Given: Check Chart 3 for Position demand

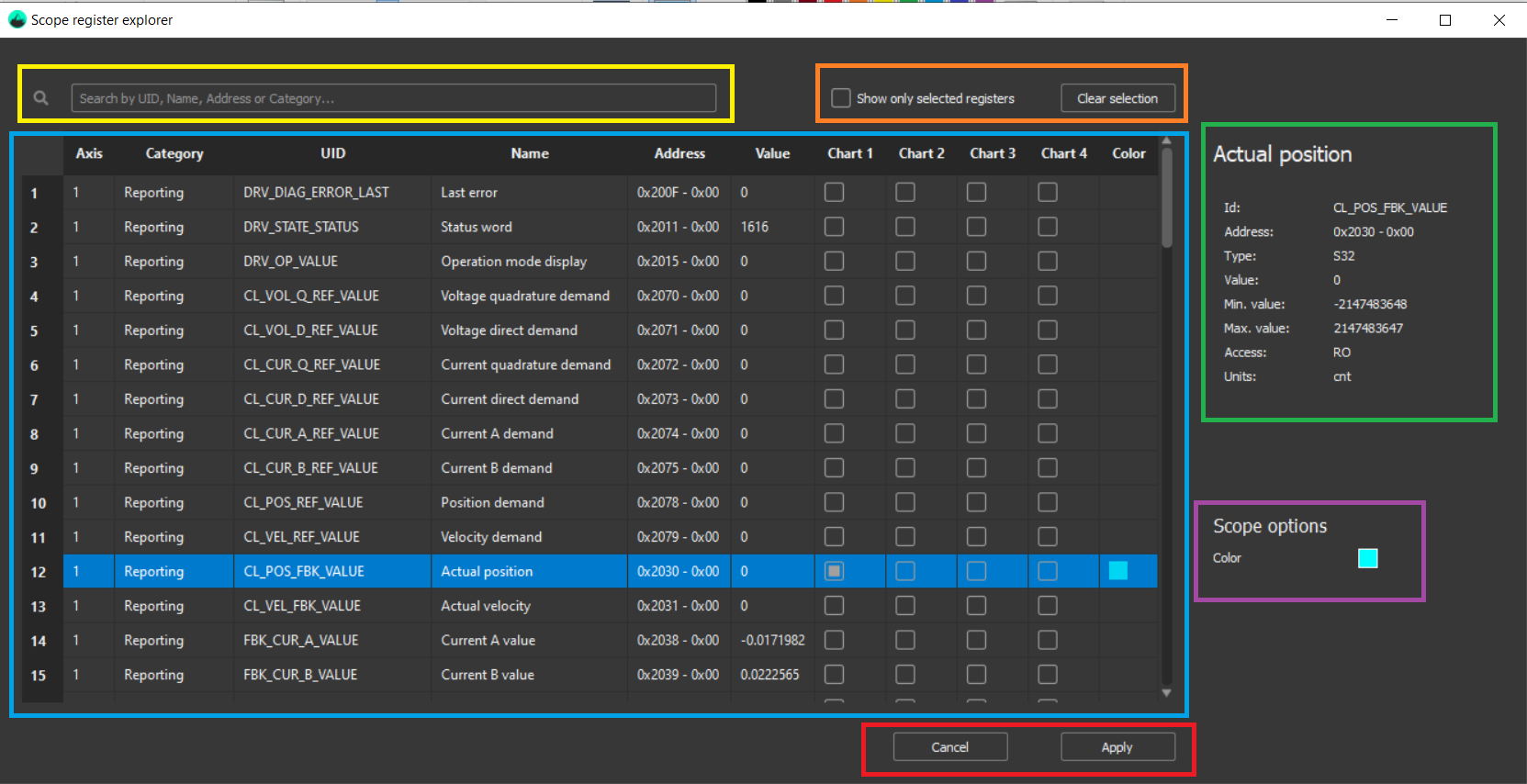Looking at the screenshot, I should [x=976, y=502].
